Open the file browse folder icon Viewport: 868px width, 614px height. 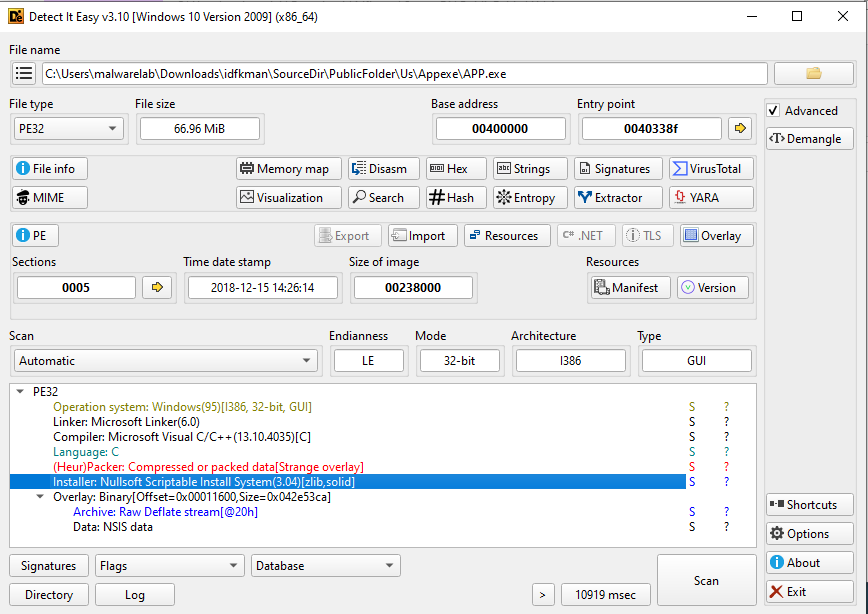pos(813,74)
